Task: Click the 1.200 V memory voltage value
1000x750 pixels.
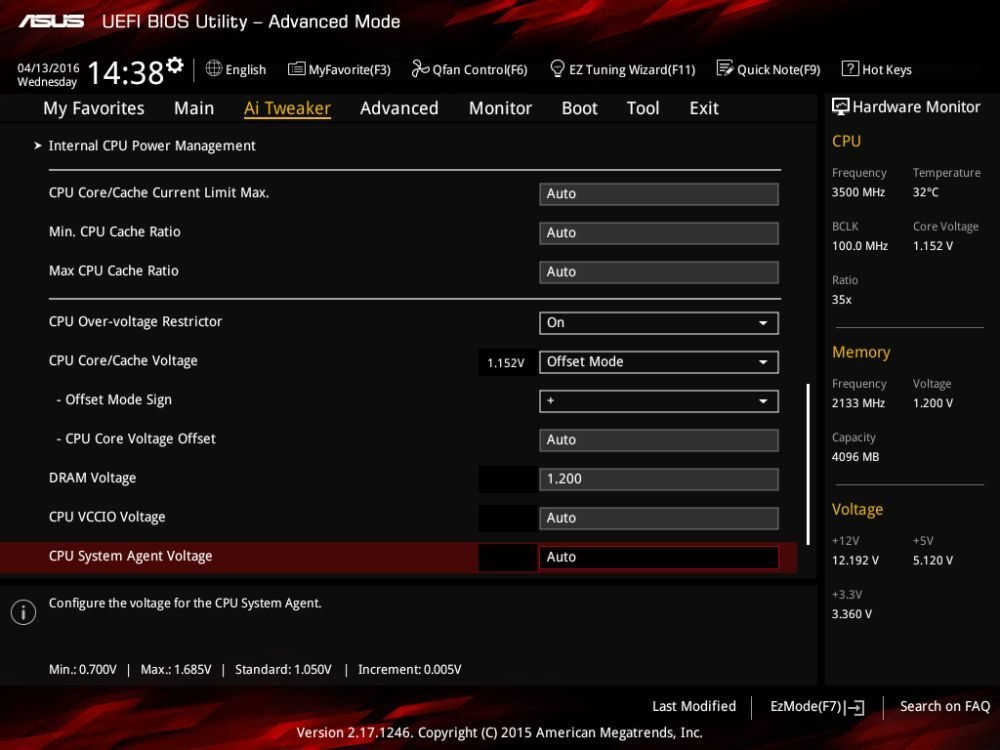Action: pos(932,403)
